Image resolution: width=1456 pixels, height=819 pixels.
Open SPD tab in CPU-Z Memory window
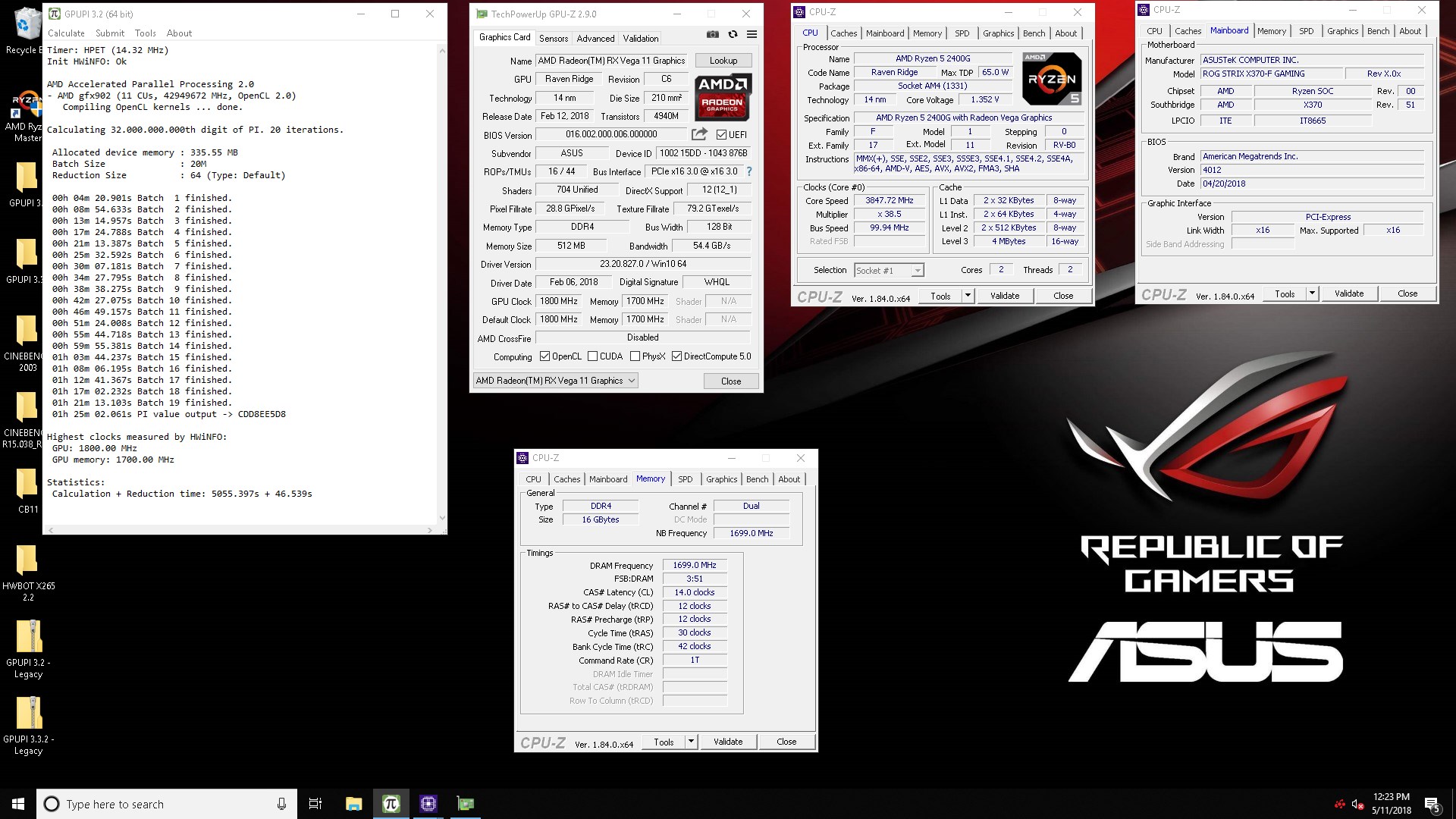click(685, 479)
